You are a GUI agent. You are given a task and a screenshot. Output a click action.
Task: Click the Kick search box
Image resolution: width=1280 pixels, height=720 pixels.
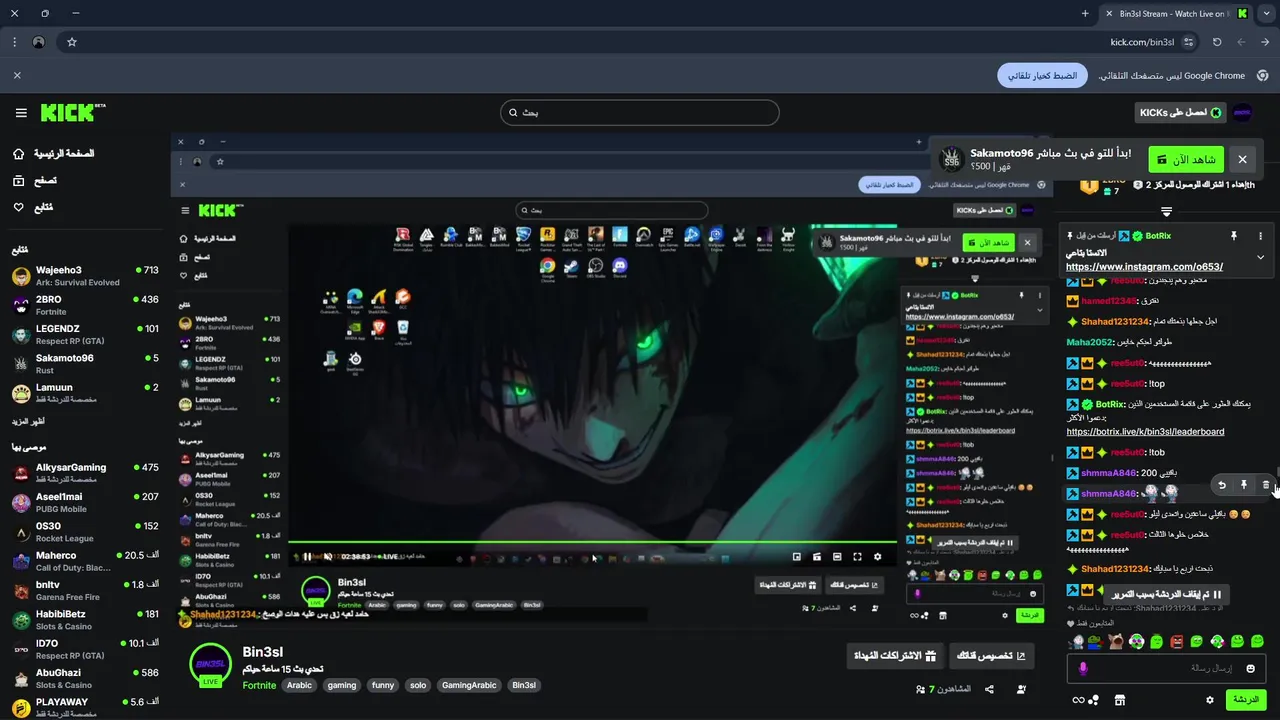[640, 112]
